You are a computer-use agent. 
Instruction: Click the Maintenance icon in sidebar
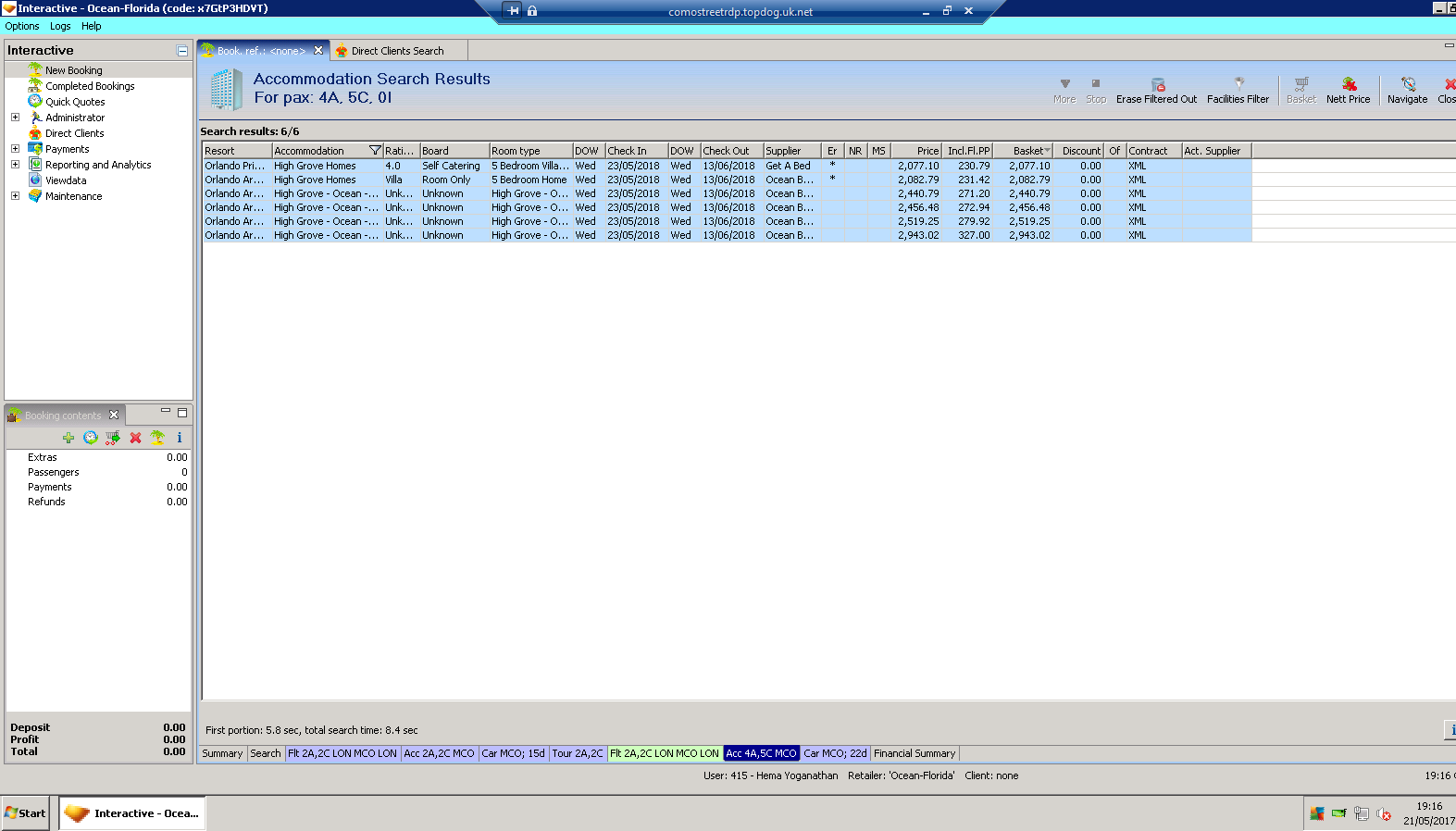[35, 196]
